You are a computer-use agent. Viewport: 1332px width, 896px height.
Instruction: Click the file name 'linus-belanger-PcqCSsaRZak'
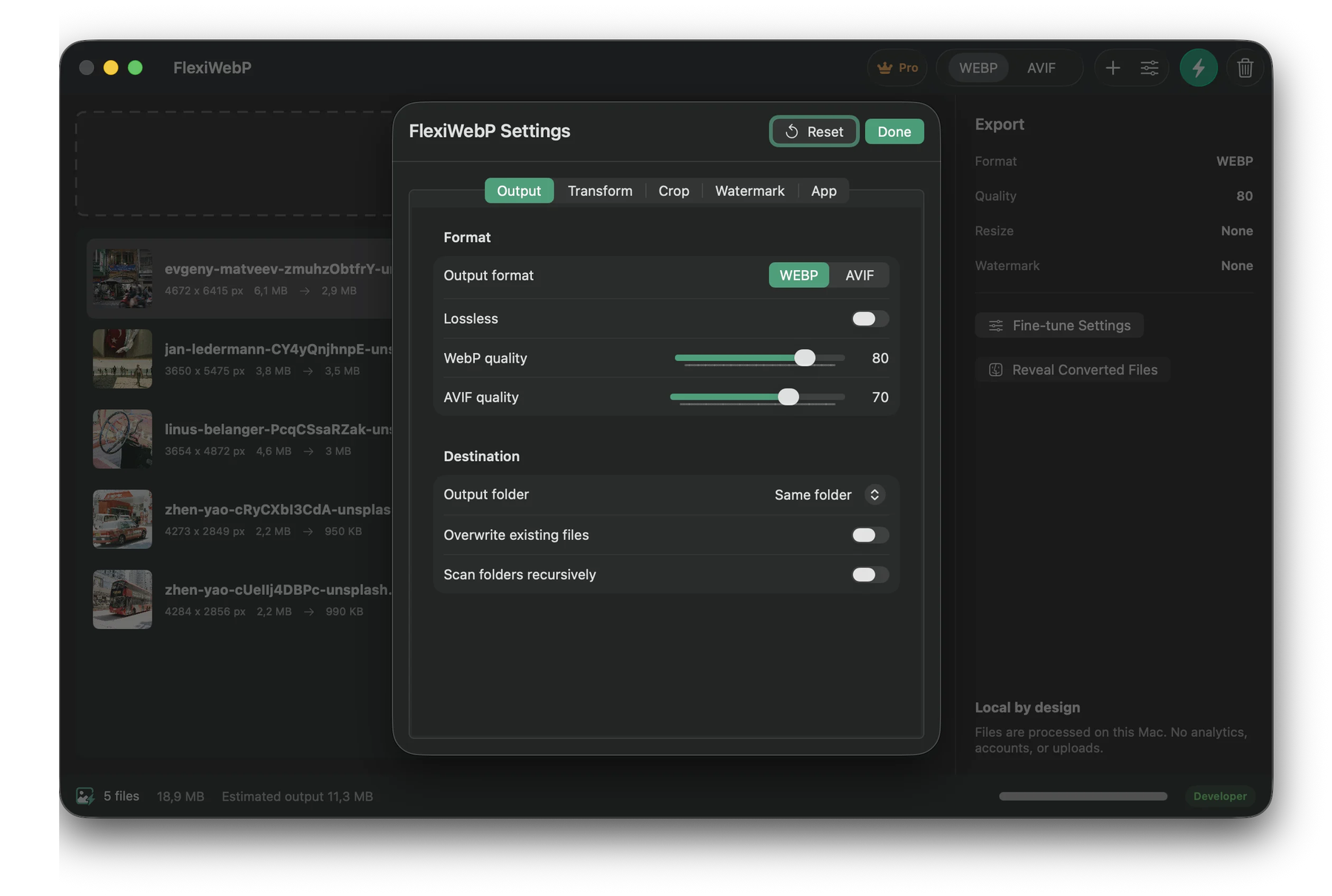pyautogui.click(x=278, y=429)
